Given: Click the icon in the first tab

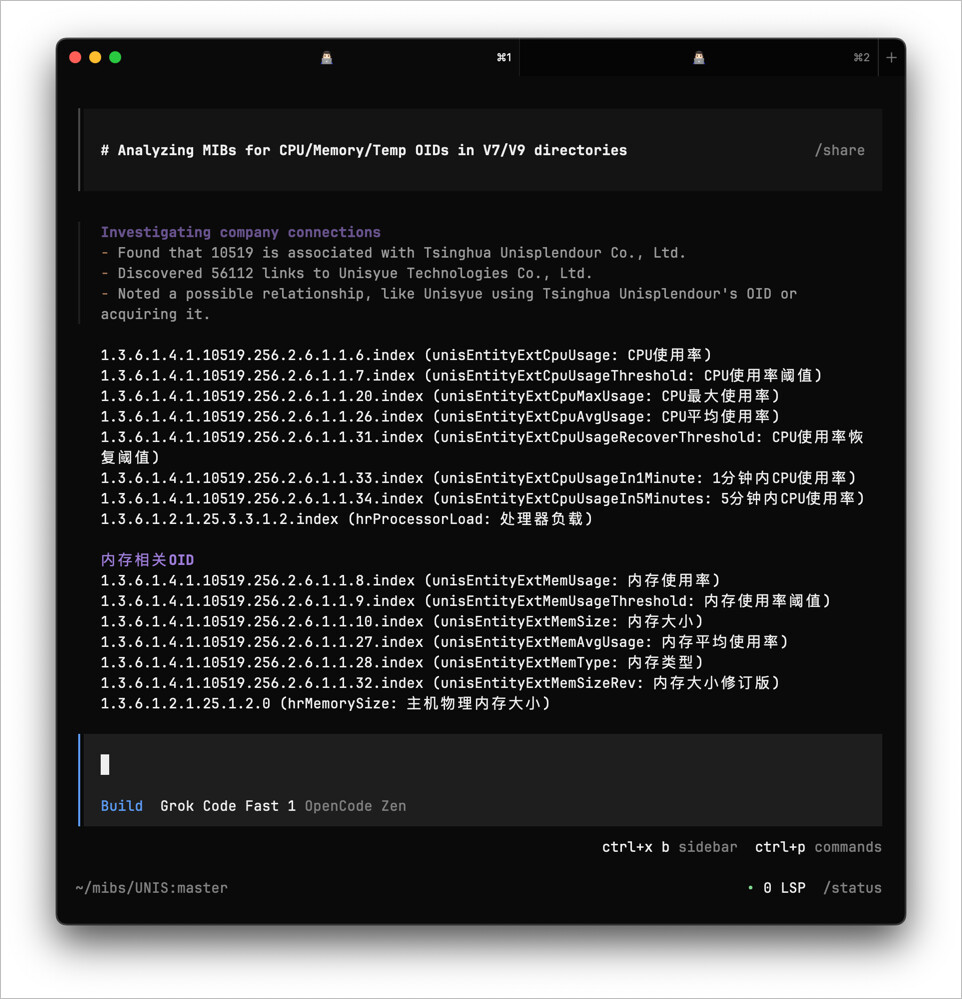Looking at the screenshot, I should tap(326, 58).
